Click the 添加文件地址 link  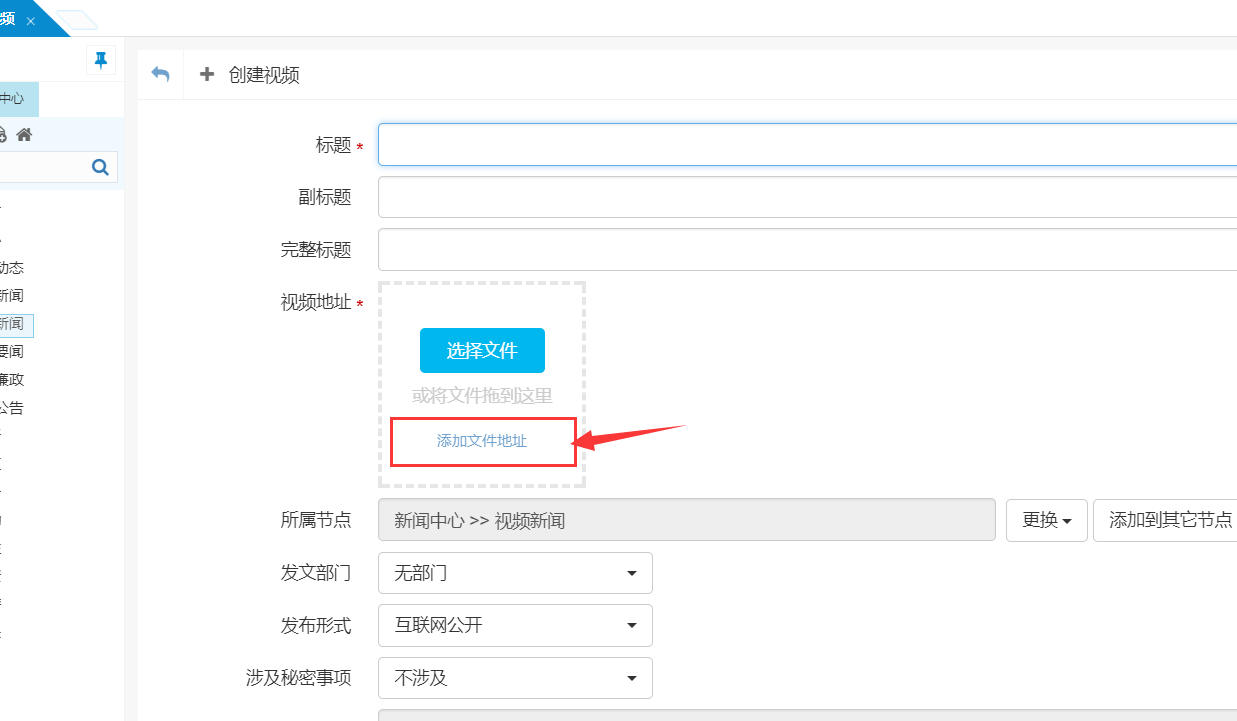click(482, 441)
